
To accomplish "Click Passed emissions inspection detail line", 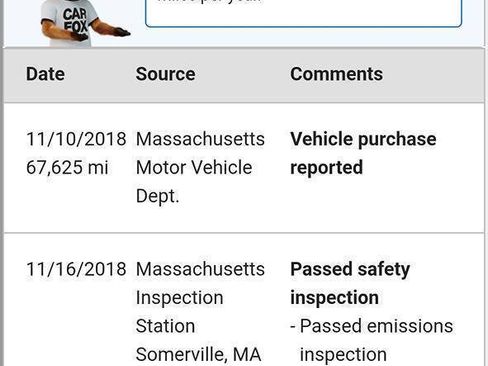I will 372,340.
